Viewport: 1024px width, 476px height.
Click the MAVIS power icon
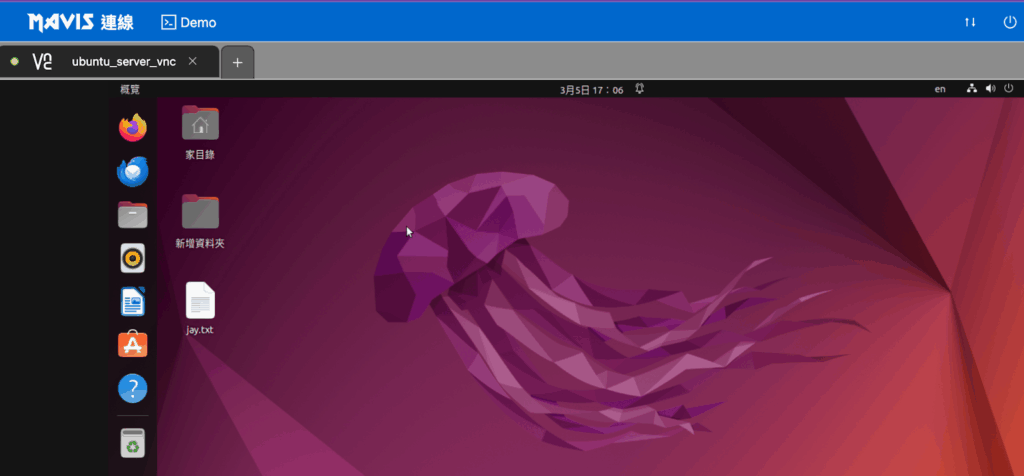pos(1009,22)
